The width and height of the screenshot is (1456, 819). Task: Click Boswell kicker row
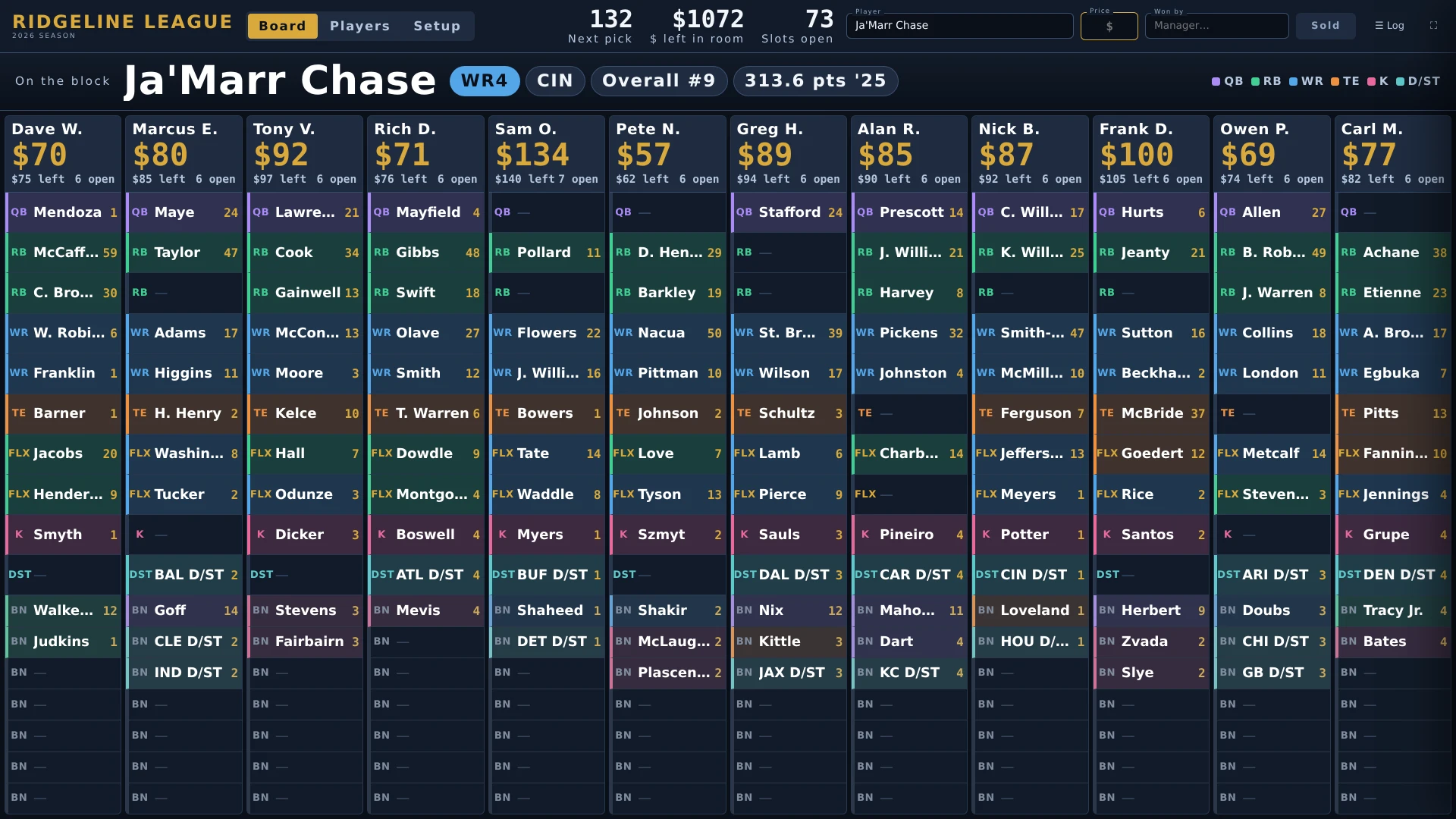(426, 535)
